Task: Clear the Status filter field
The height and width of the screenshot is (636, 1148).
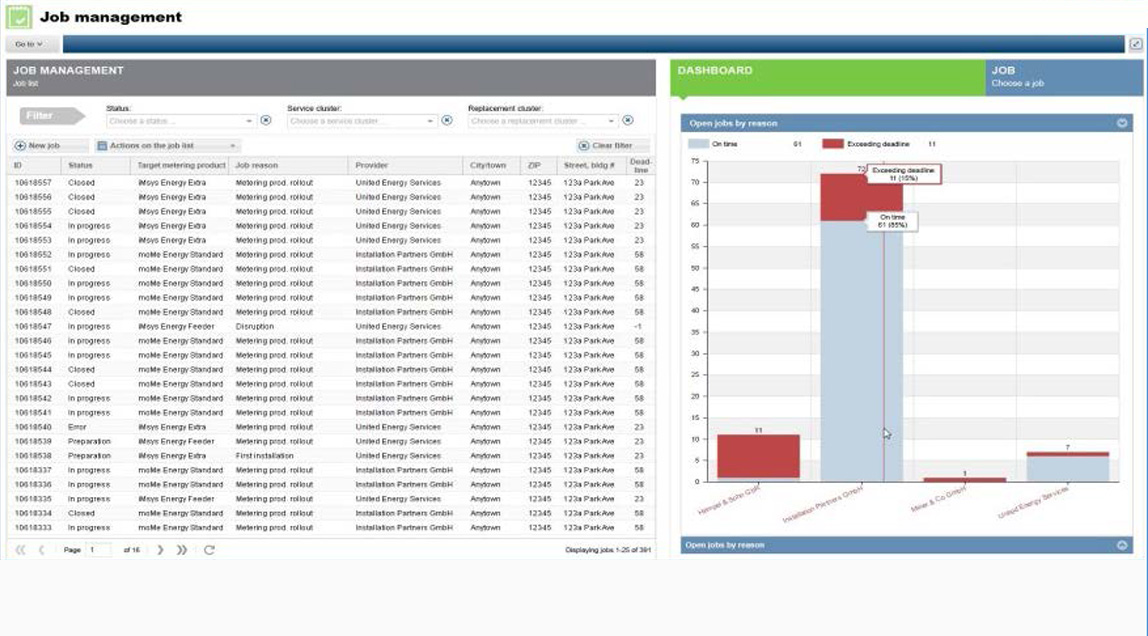Action: click(264, 119)
